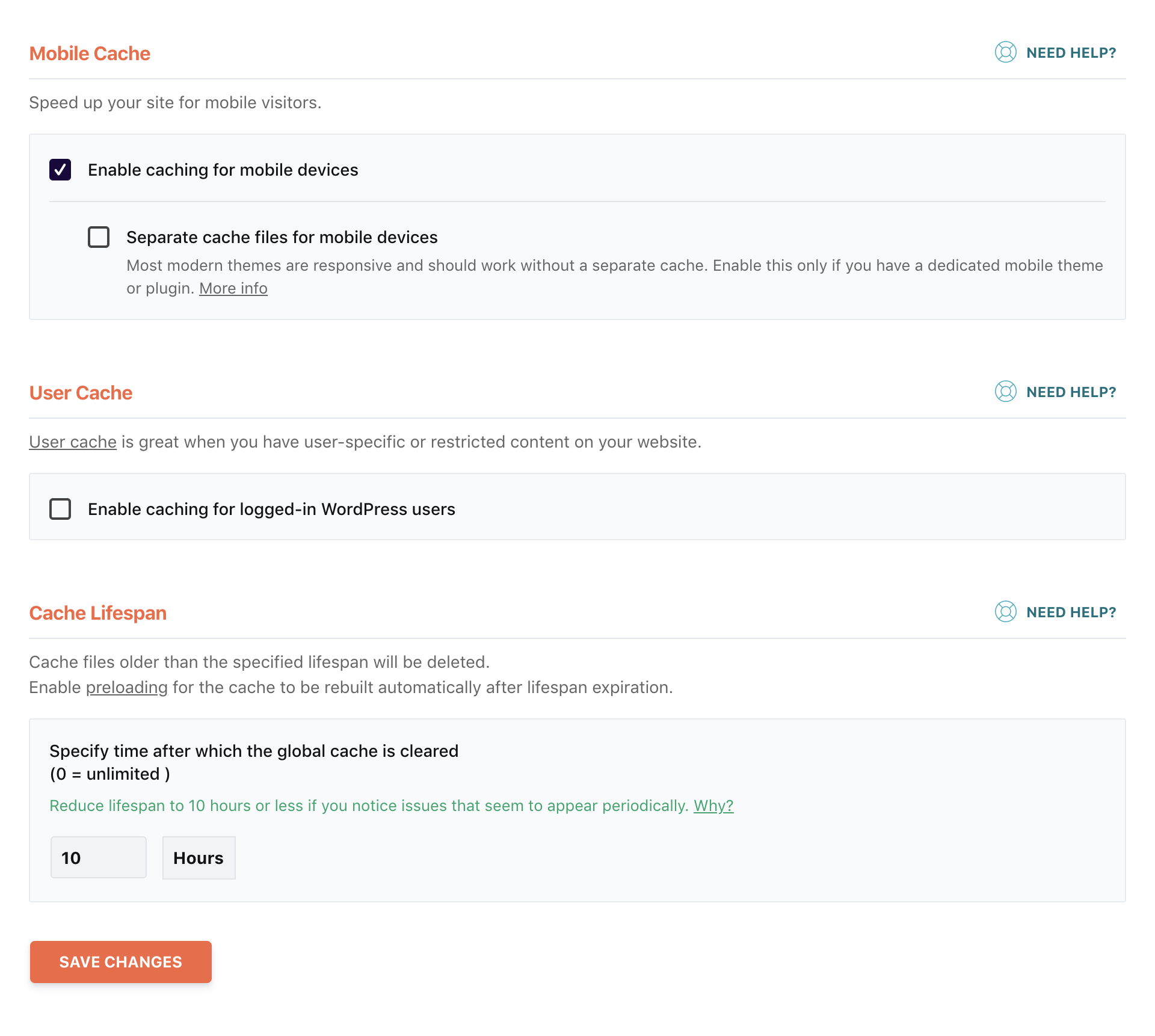Click text Cache files older than the specified lifespan
1155x1036 pixels.
click(x=259, y=662)
